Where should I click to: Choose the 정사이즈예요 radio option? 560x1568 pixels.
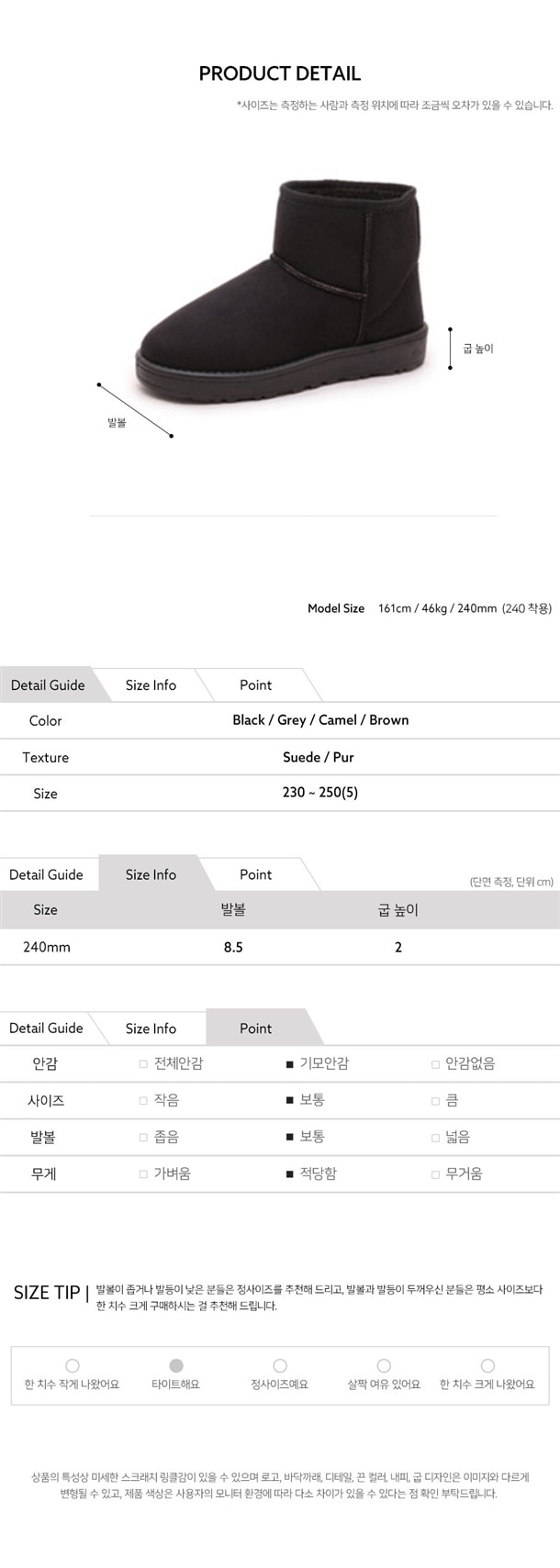[x=280, y=1366]
